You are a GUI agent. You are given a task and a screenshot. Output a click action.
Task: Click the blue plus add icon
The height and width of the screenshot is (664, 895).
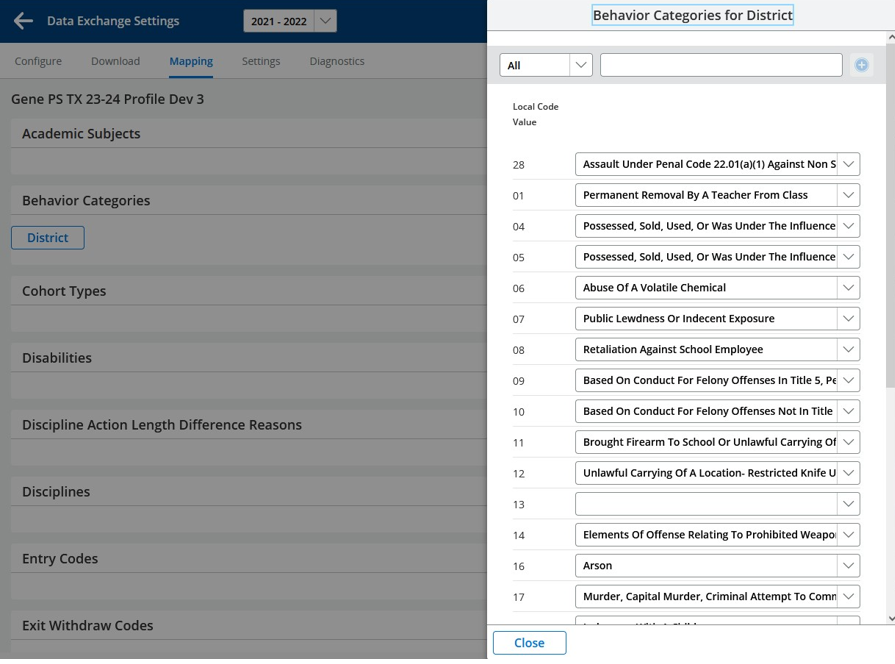click(x=861, y=65)
